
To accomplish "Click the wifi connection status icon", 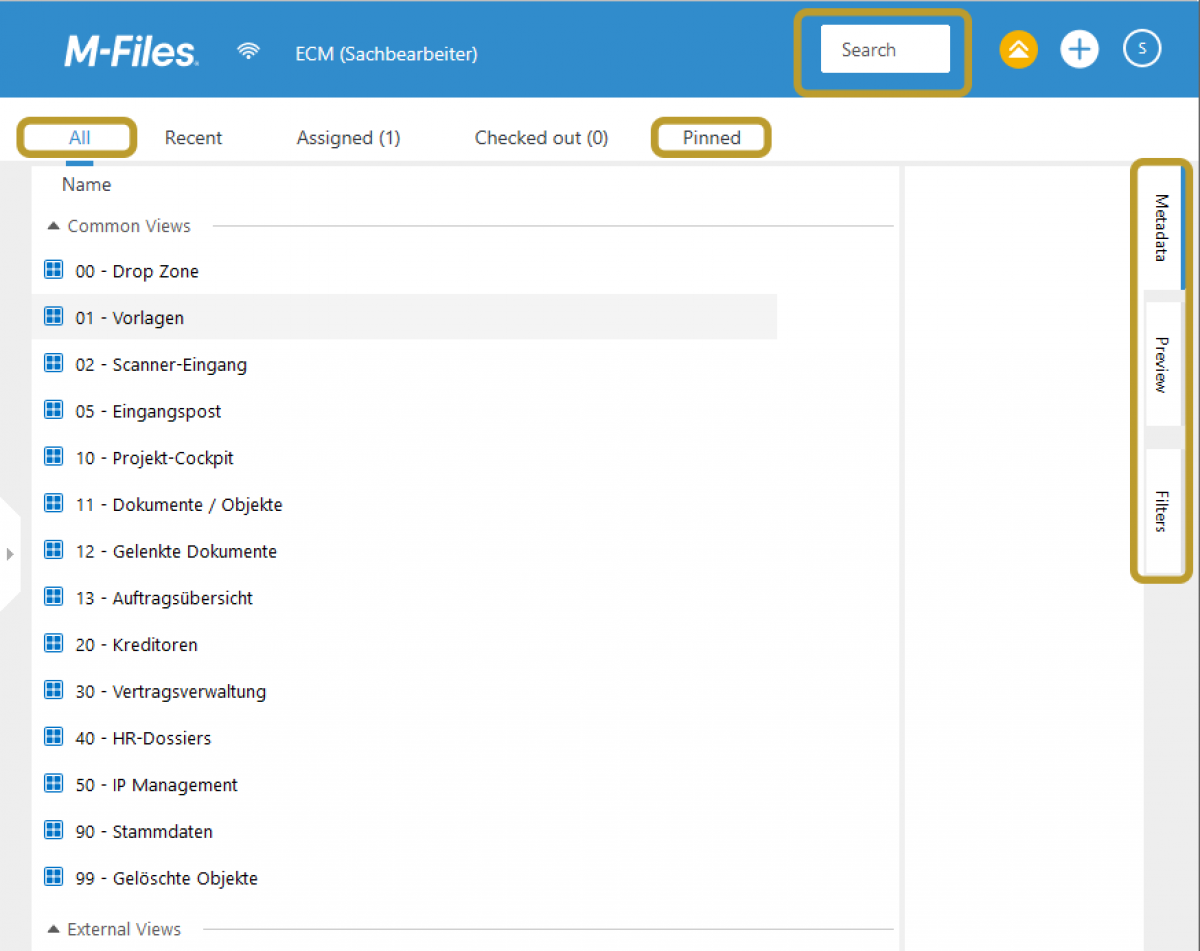I will point(249,52).
